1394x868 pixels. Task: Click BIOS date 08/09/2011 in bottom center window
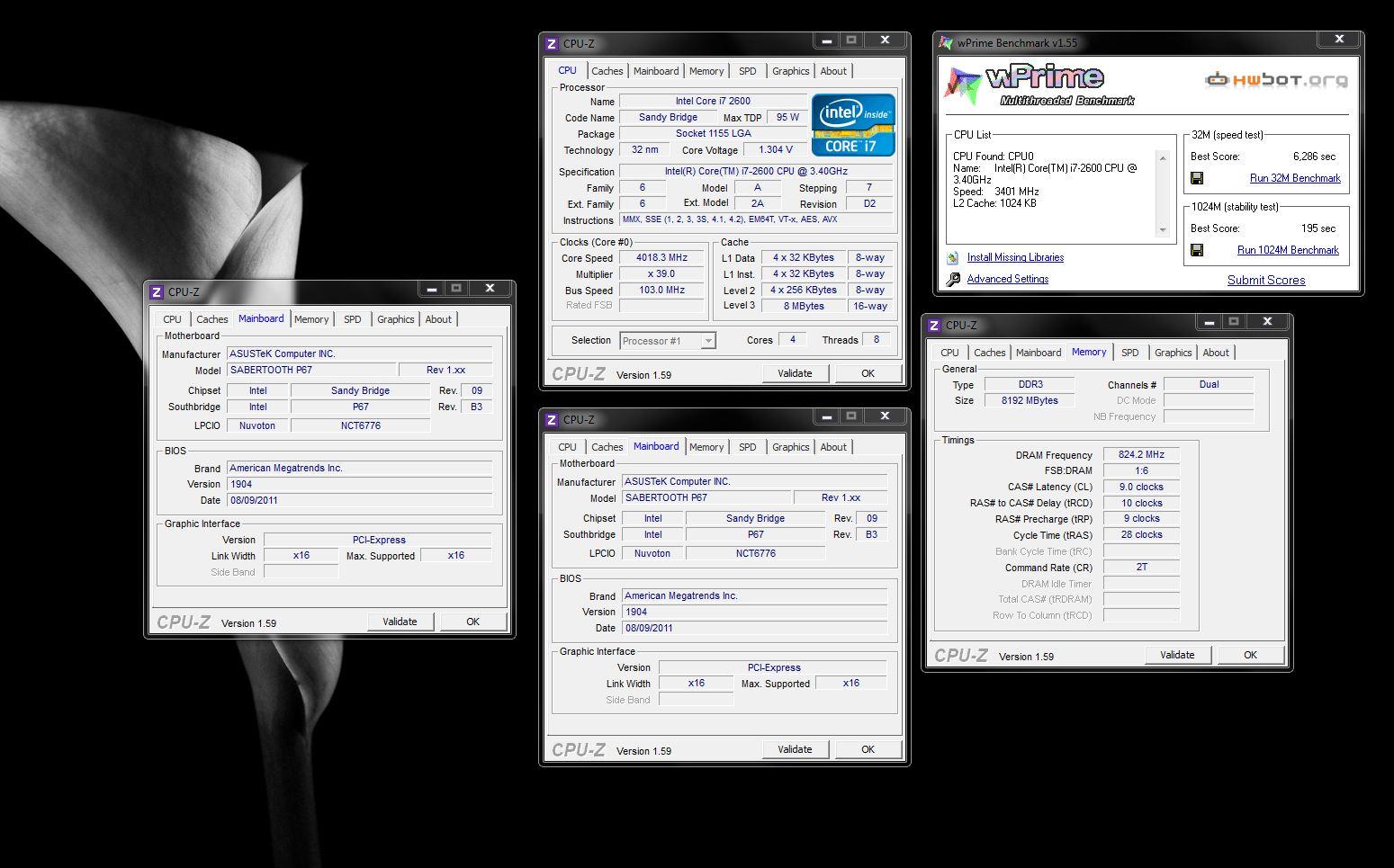point(755,628)
